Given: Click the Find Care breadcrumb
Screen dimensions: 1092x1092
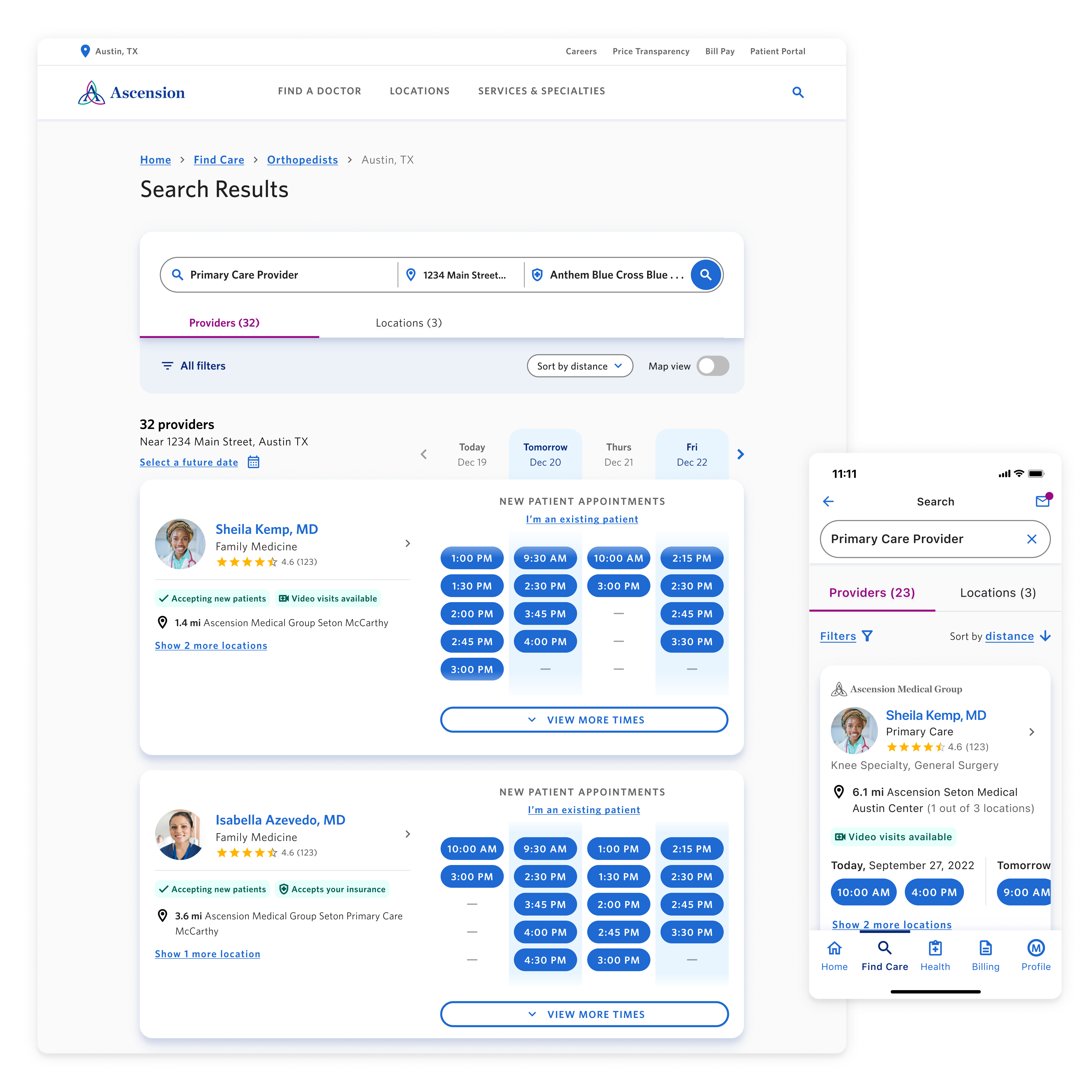Looking at the screenshot, I should coord(219,160).
